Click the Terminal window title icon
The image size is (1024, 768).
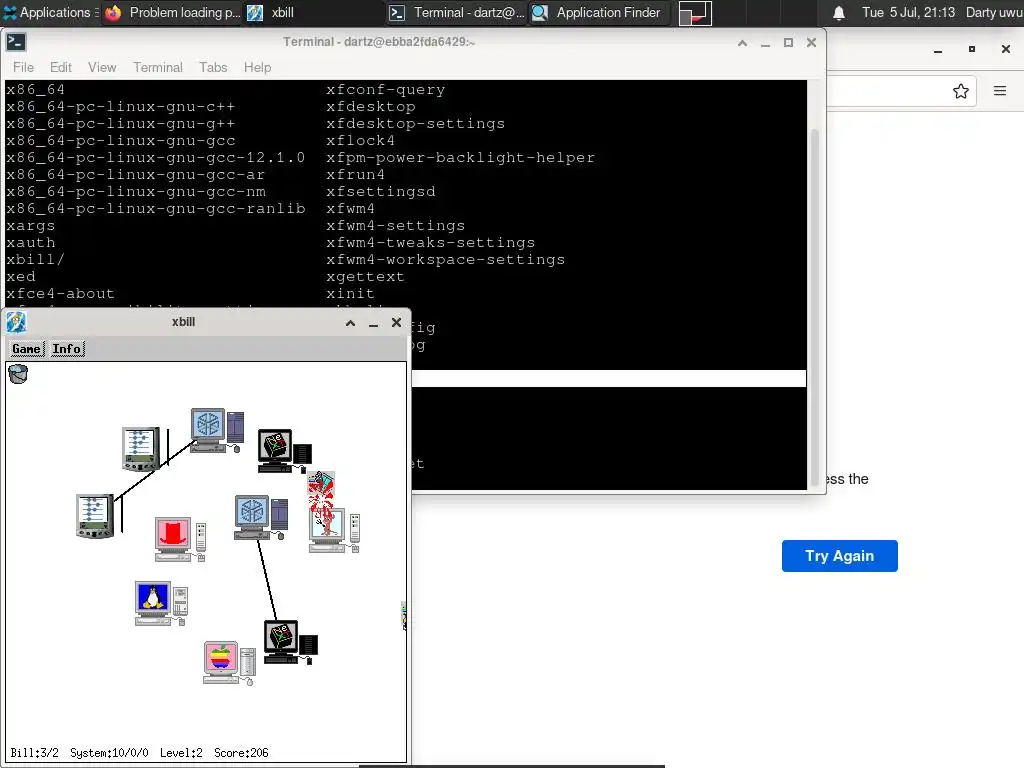pyautogui.click(x=16, y=42)
